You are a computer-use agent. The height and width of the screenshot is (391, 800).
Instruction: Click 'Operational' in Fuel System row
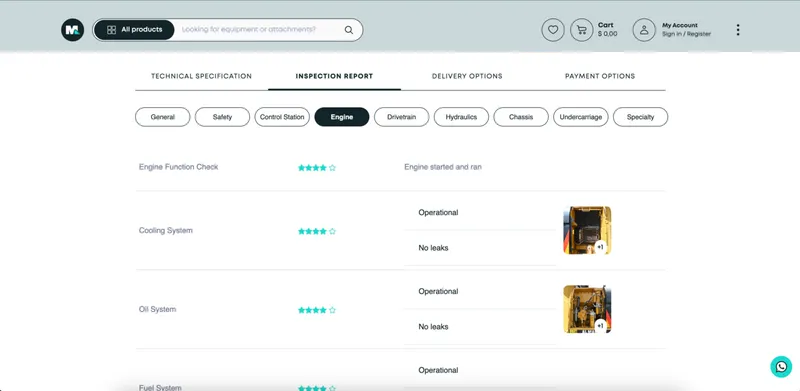438,370
